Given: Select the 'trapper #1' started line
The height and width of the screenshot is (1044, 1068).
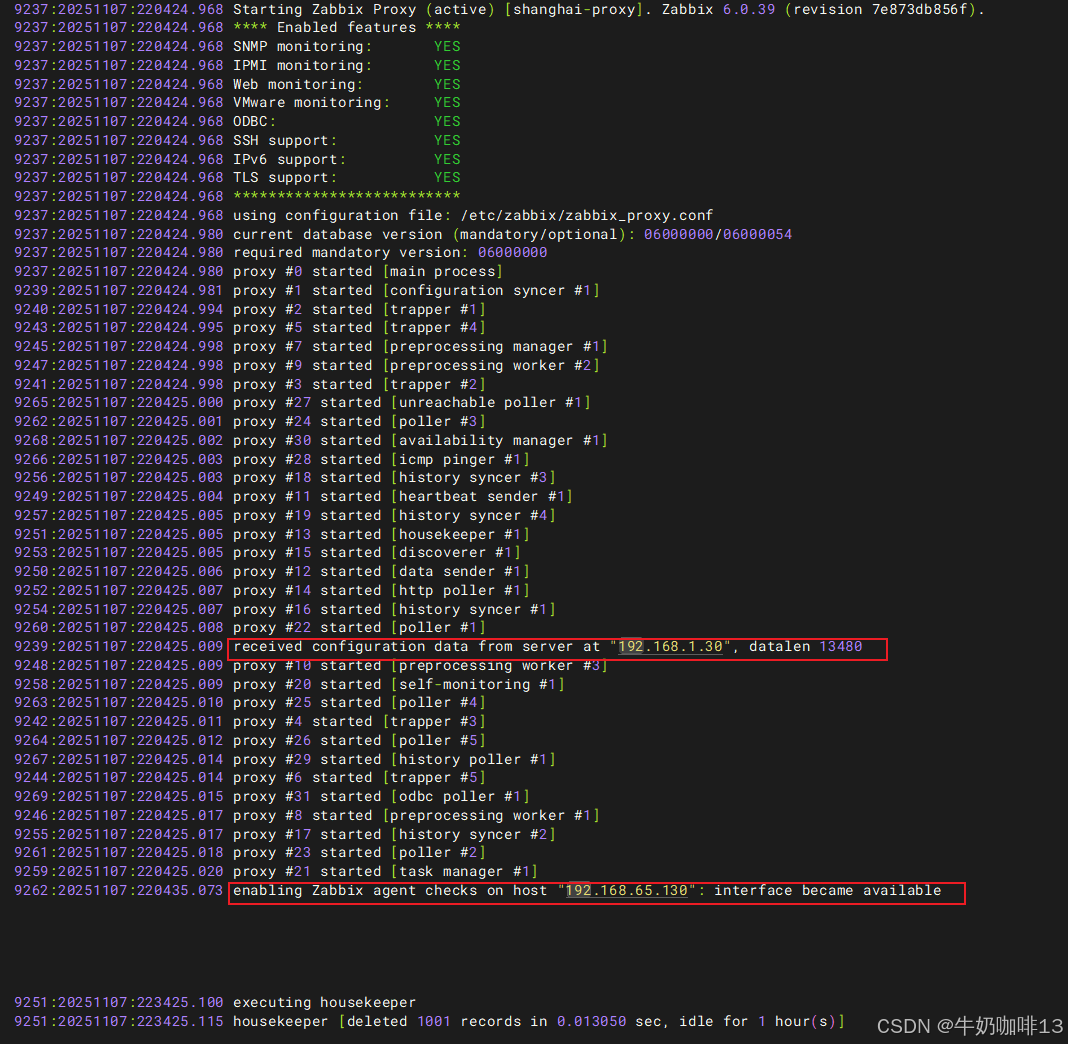Looking at the screenshot, I should pos(250,309).
